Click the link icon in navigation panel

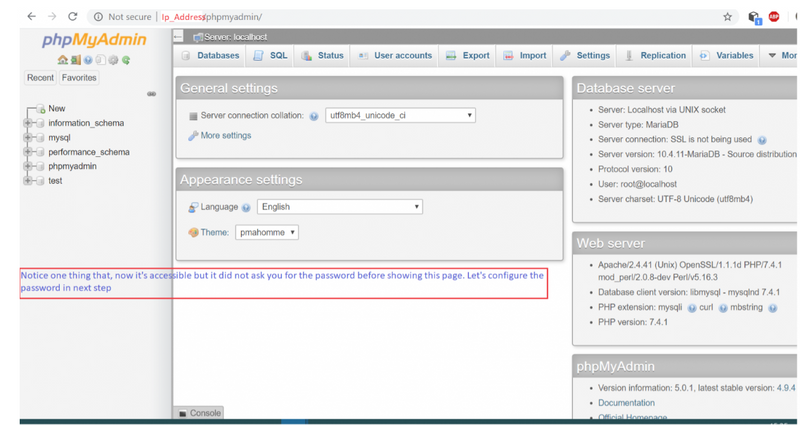(x=152, y=94)
